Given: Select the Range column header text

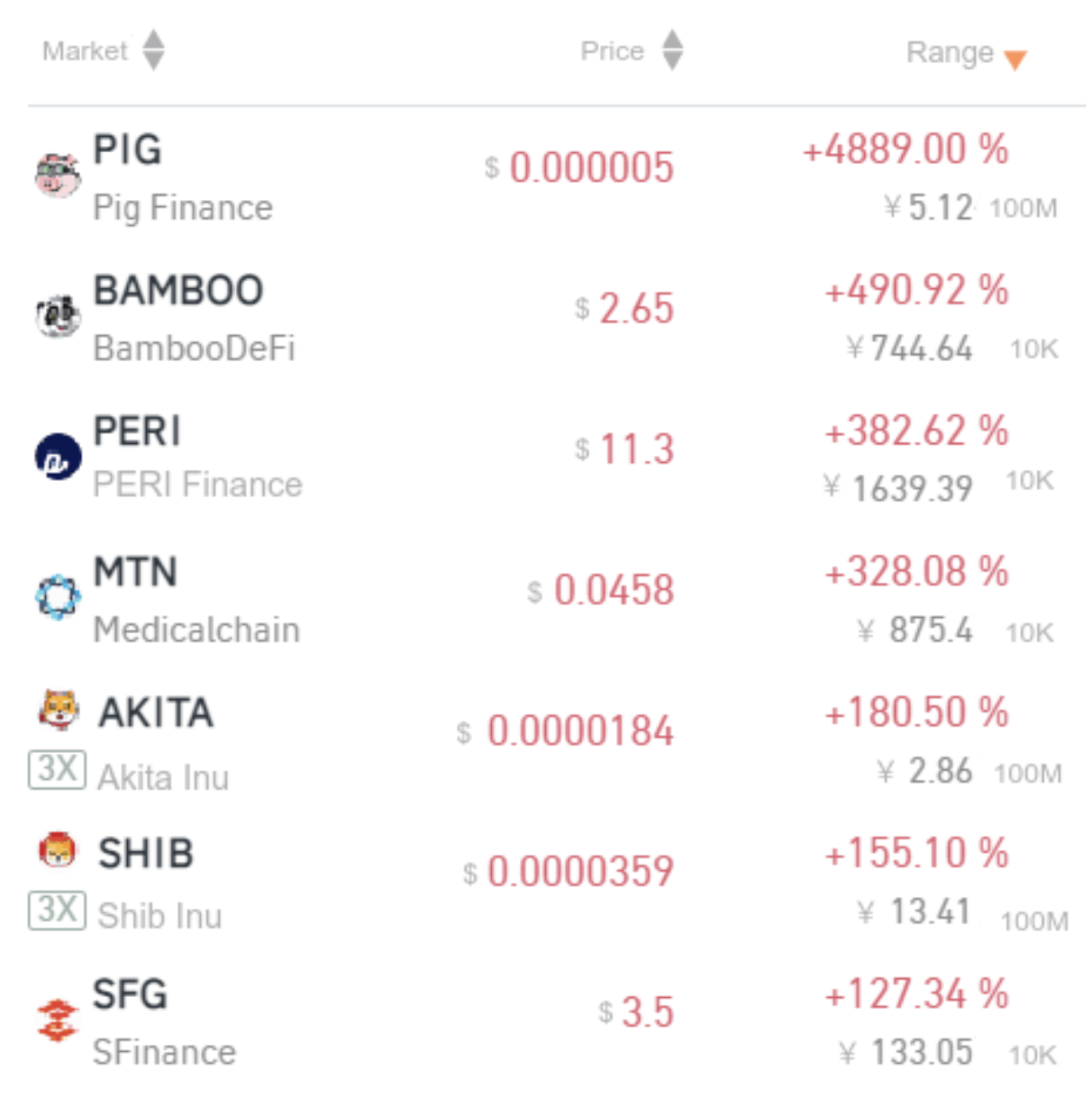Looking at the screenshot, I should point(950,52).
